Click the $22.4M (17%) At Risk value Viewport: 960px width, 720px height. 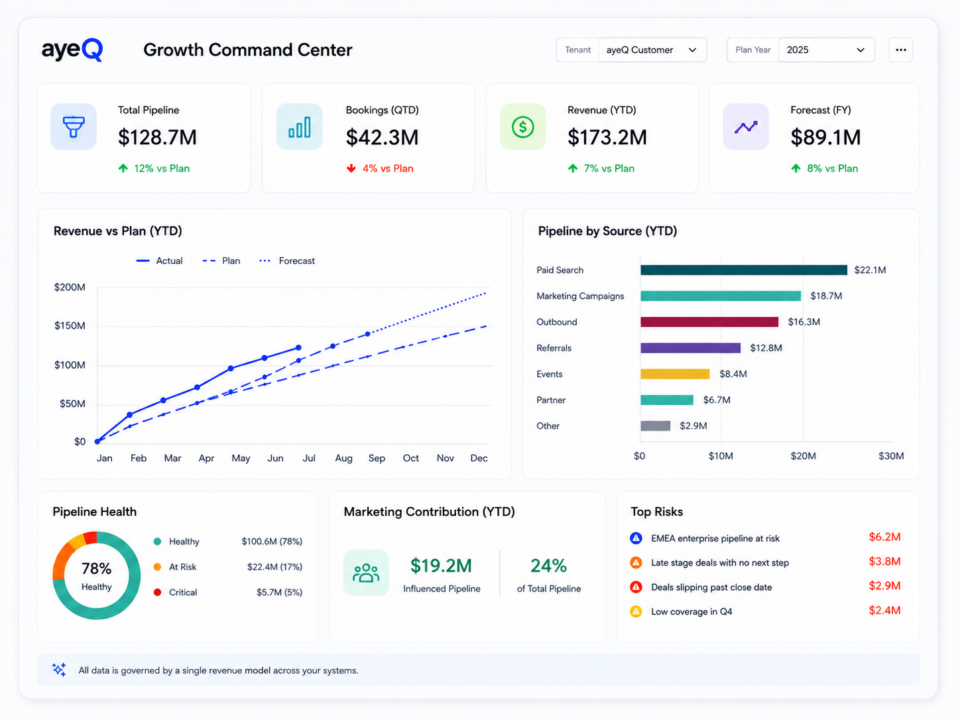coord(275,567)
